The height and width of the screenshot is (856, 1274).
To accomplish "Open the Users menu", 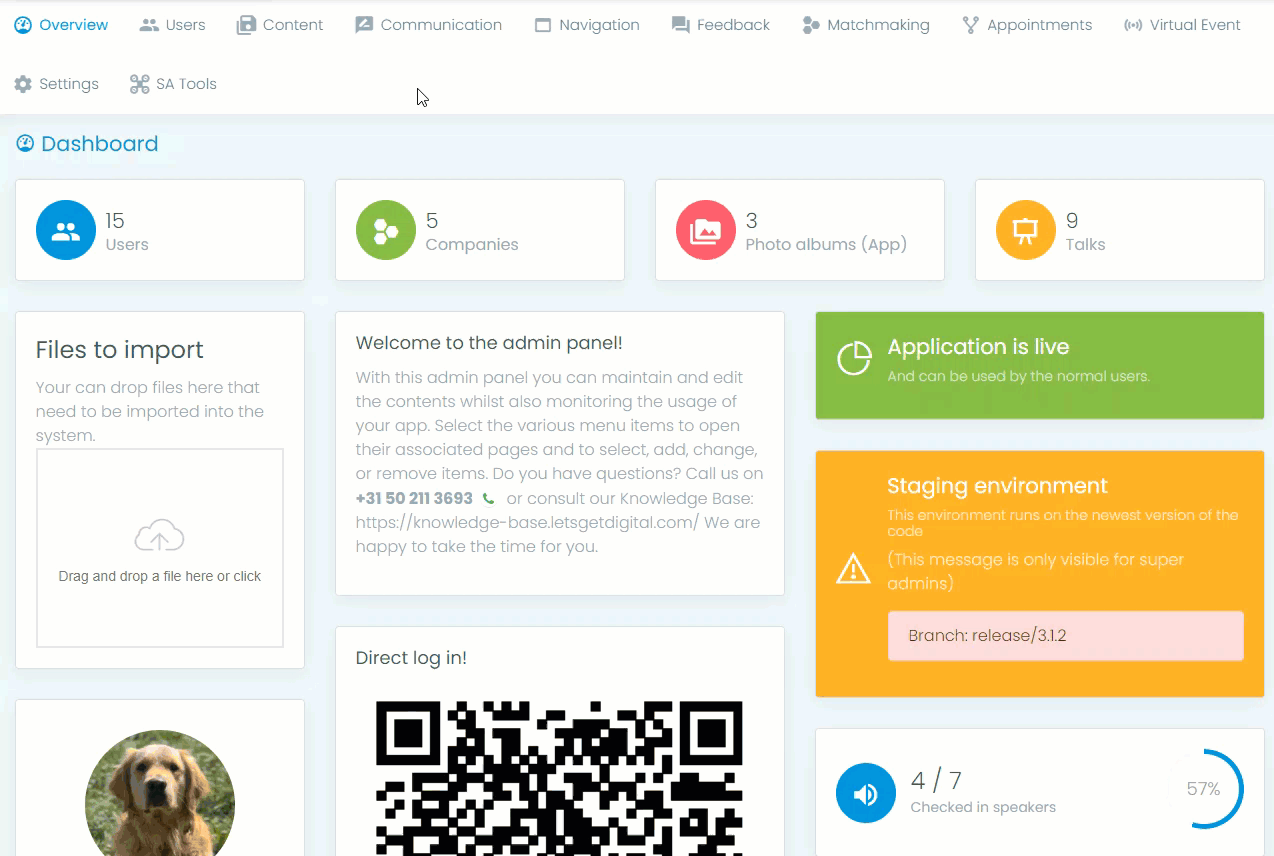I will click(172, 25).
